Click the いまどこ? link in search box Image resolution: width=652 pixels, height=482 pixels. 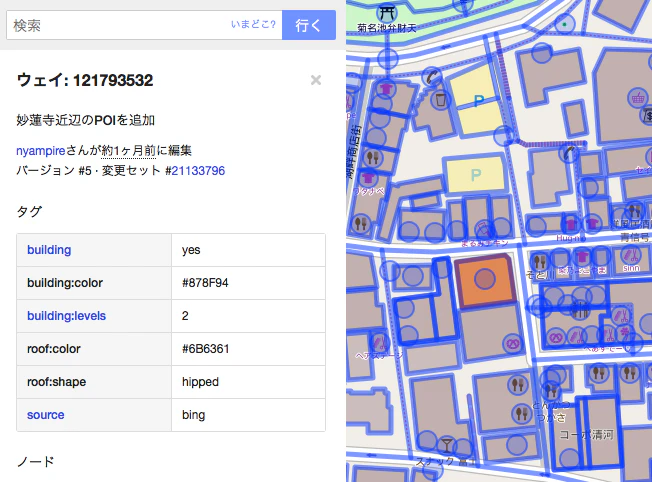[x=253, y=25]
